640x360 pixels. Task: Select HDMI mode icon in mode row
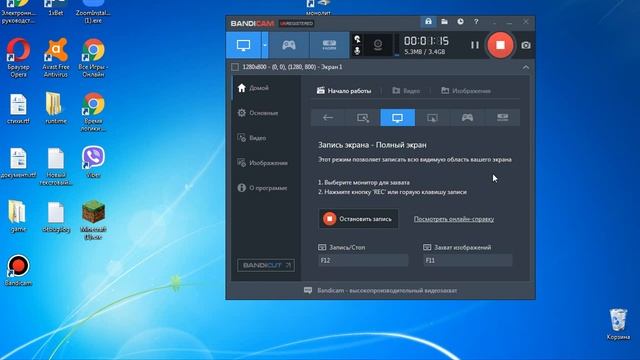click(502, 118)
